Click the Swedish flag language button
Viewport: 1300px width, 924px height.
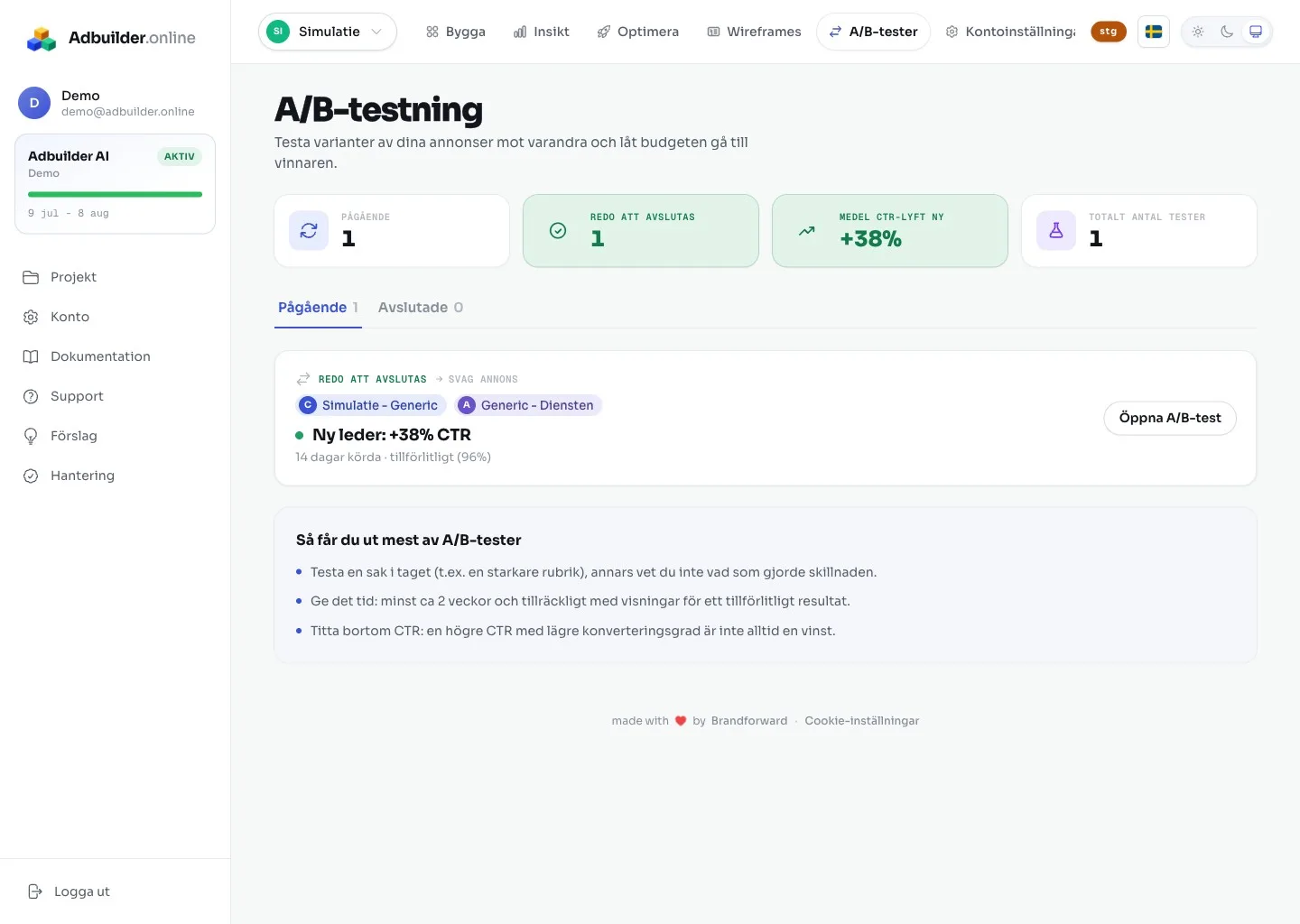pyautogui.click(x=1154, y=32)
